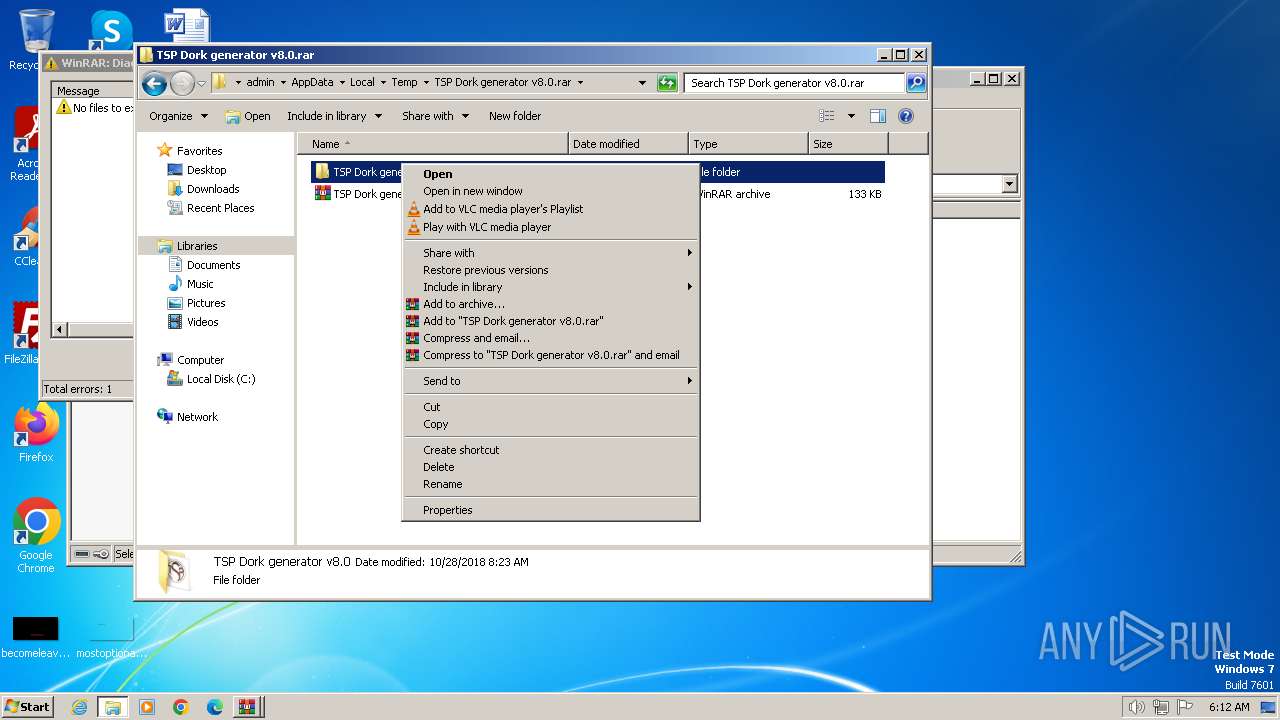Screen dimensions: 1280x720
Task: Click the Back navigation arrow in Explorer
Action: [x=154, y=83]
